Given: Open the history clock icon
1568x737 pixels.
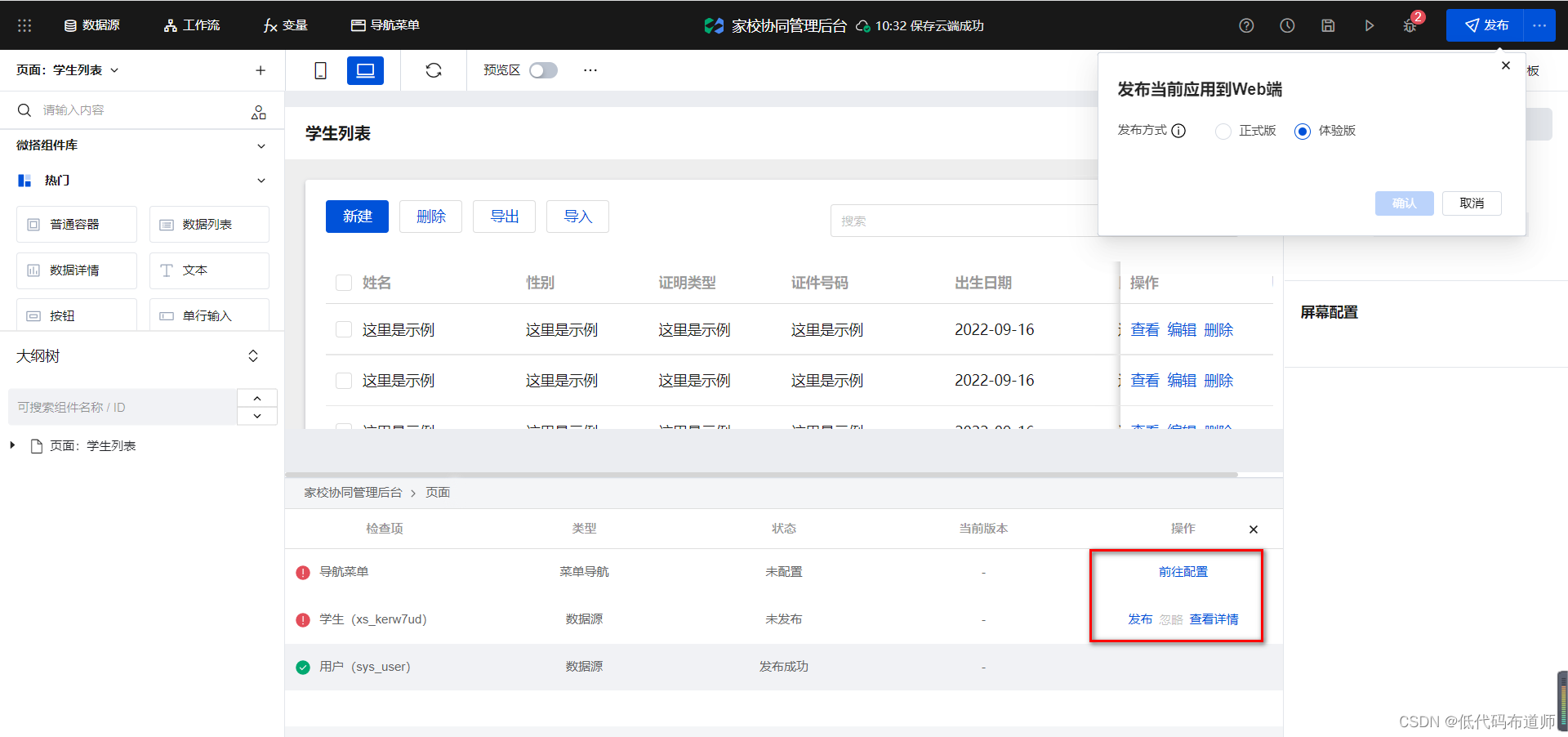Looking at the screenshot, I should pyautogui.click(x=1287, y=25).
